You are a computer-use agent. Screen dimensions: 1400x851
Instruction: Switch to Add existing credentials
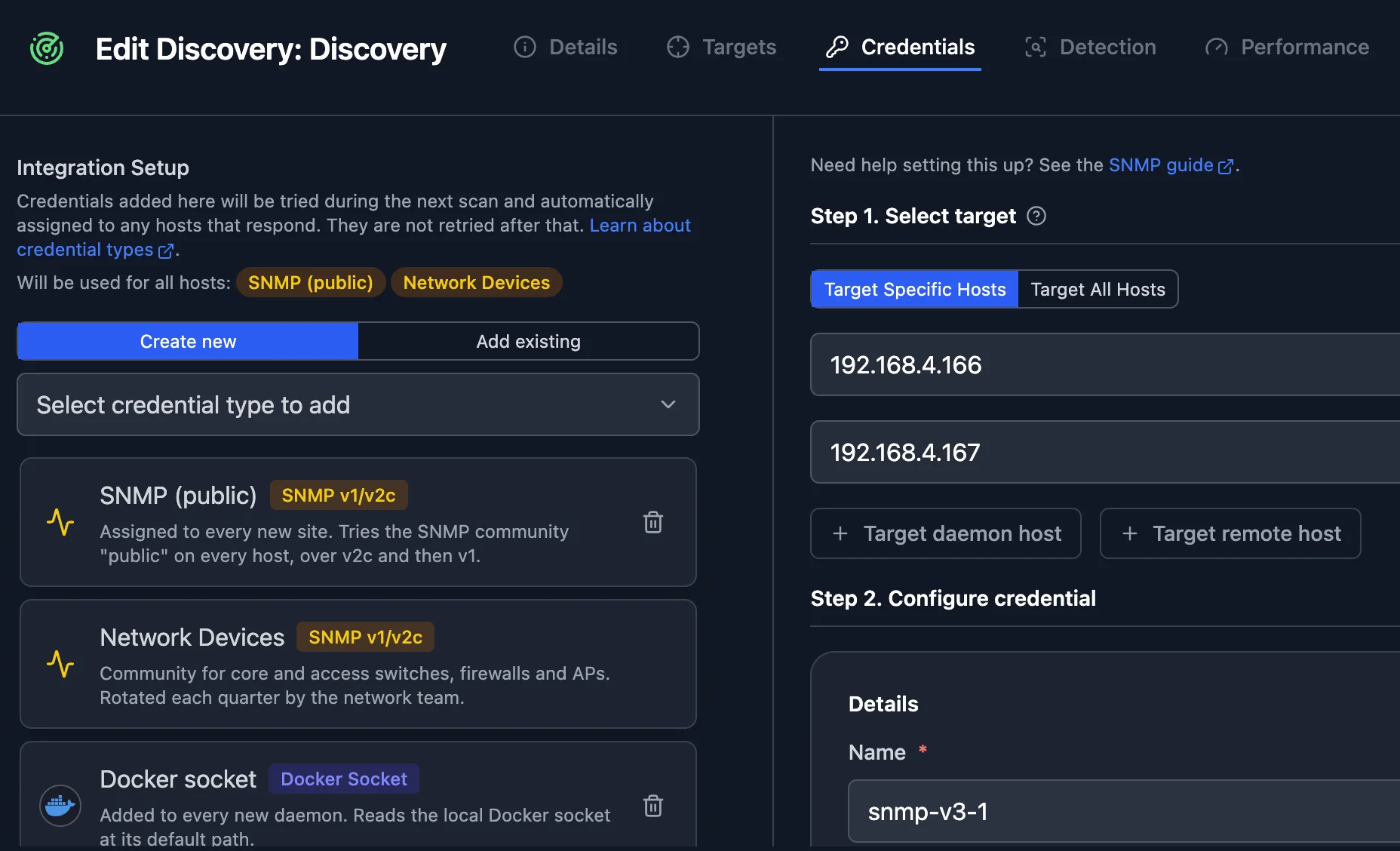(x=528, y=342)
